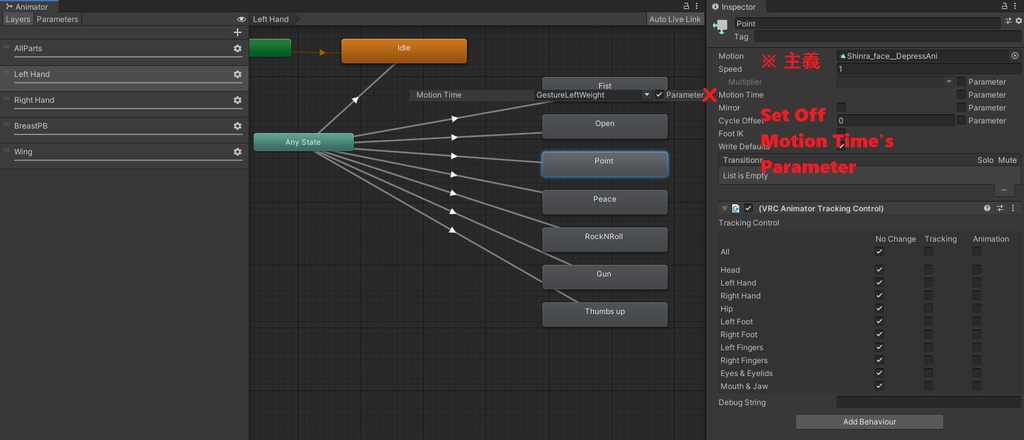This screenshot has width=1024, height=440.
Task: Select the Any State node
Action: [x=303, y=142]
